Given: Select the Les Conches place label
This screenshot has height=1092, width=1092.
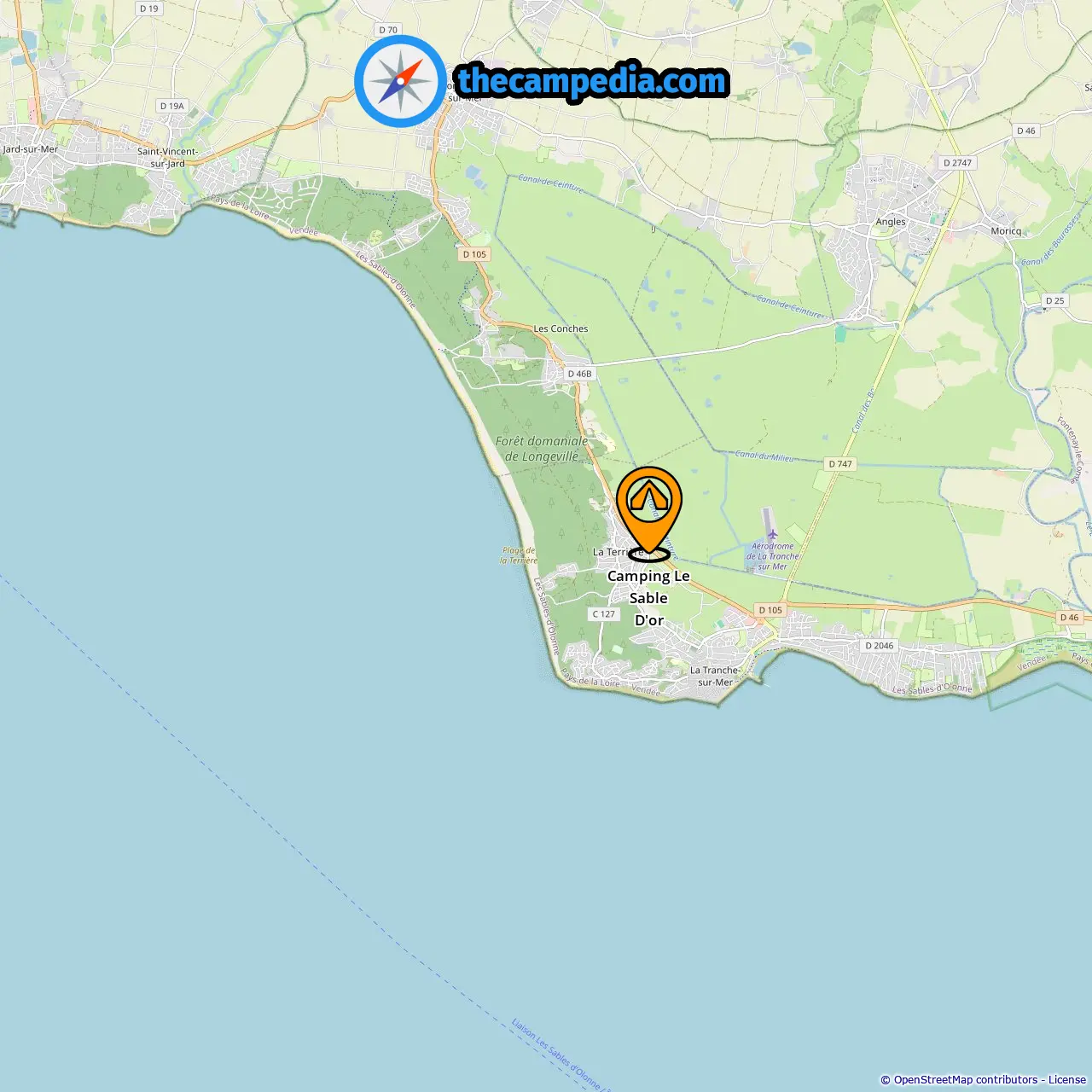Looking at the screenshot, I should click(x=561, y=328).
